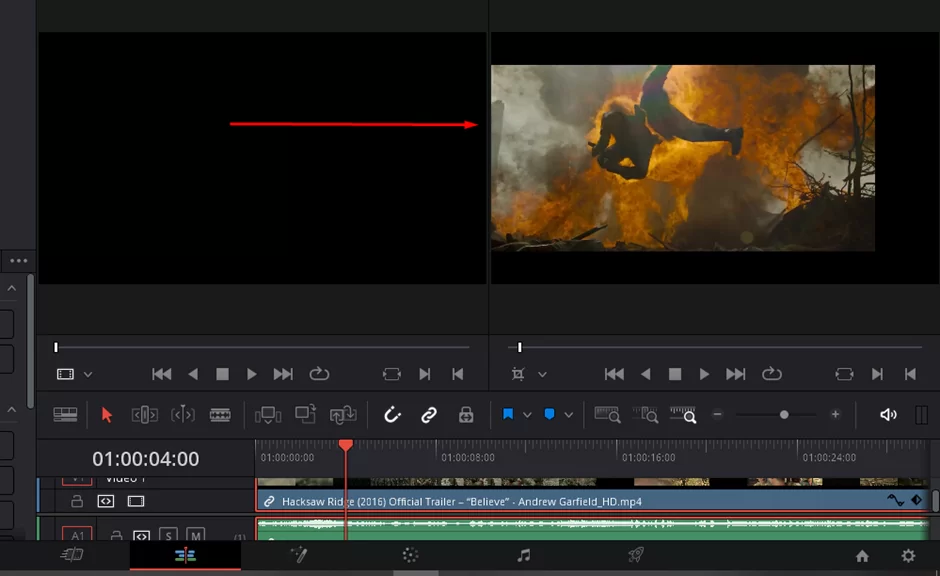Stop playback in the source viewer
The height and width of the screenshot is (576, 940).
[x=222, y=375]
